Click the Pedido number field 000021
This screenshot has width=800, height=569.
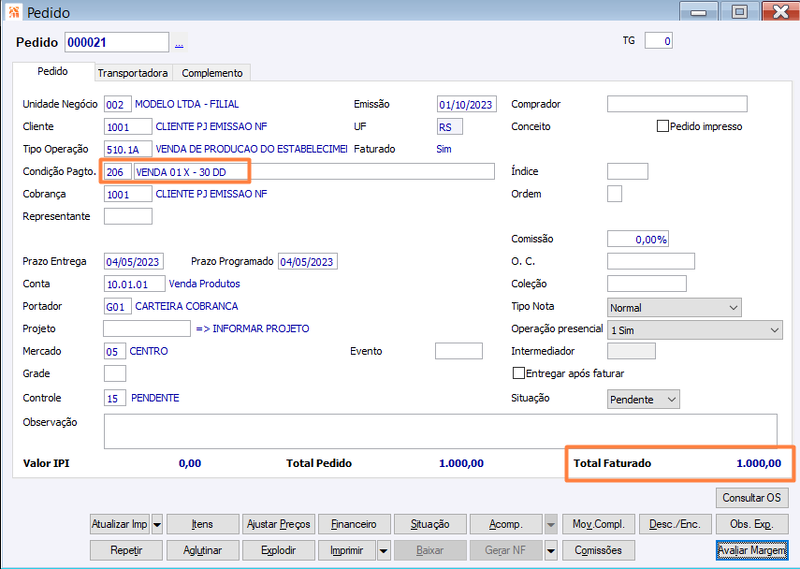(x=117, y=42)
